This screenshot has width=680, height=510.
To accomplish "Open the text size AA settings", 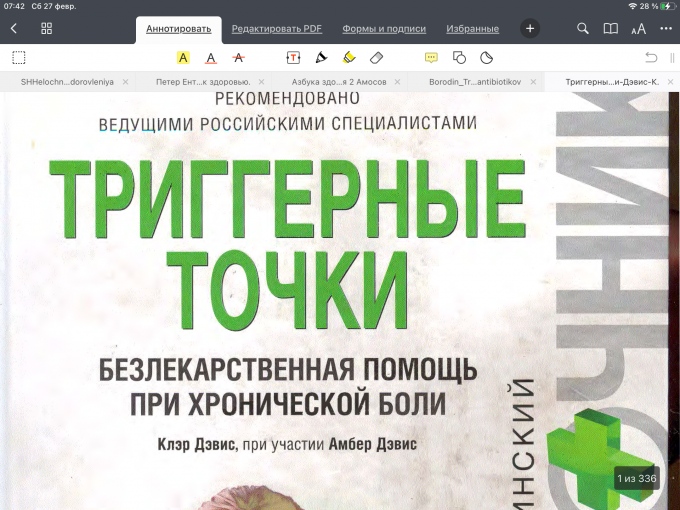I will click(638, 29).
